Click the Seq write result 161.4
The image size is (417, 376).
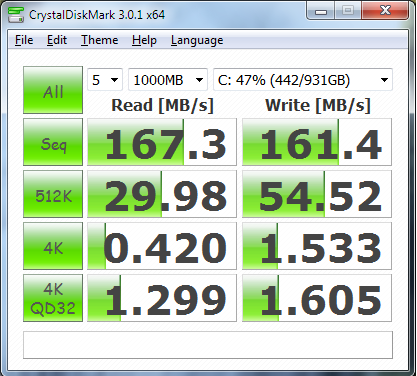point(317,142)
